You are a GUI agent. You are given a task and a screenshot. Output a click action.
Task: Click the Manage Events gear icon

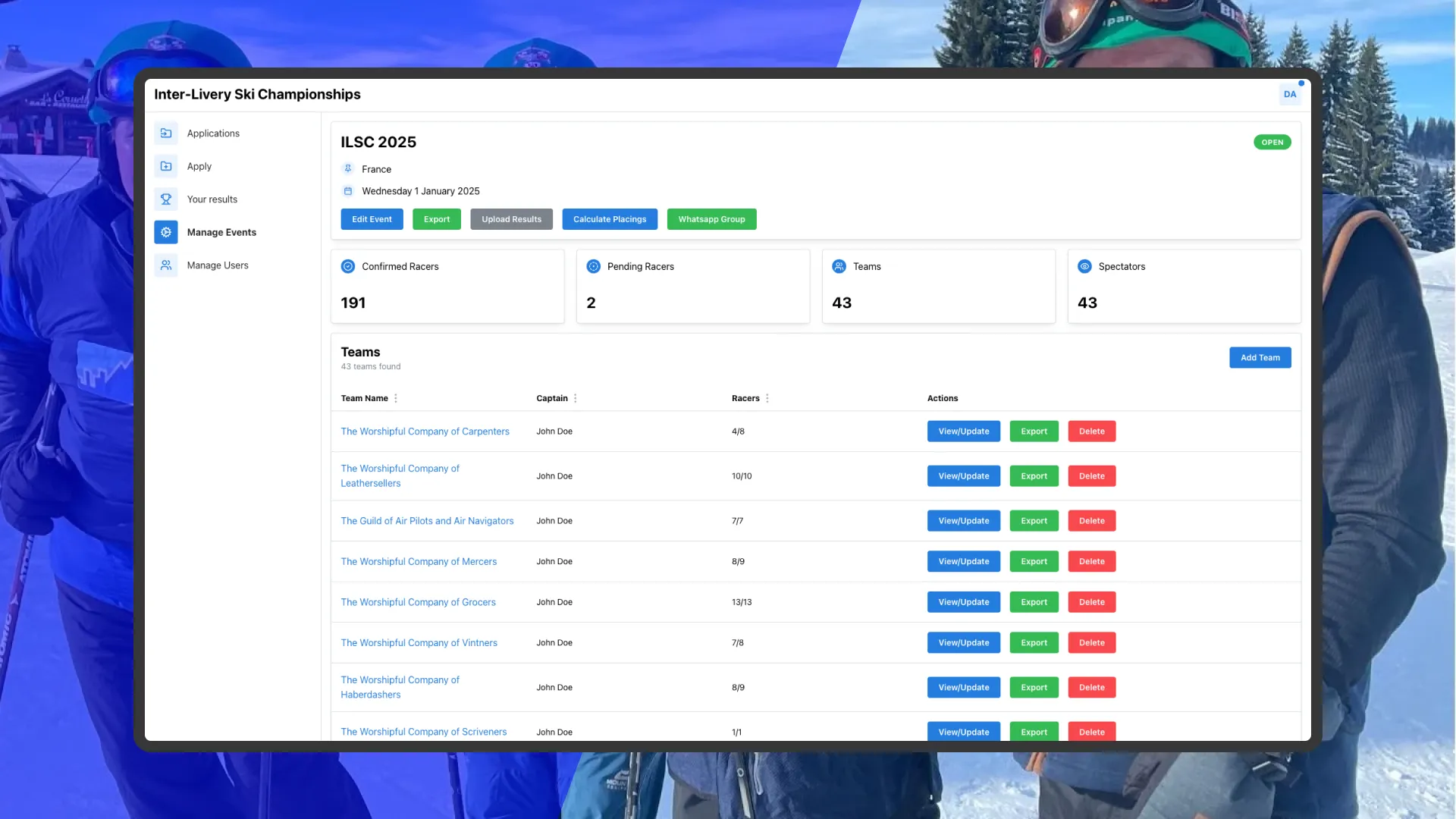click(166, 232)
